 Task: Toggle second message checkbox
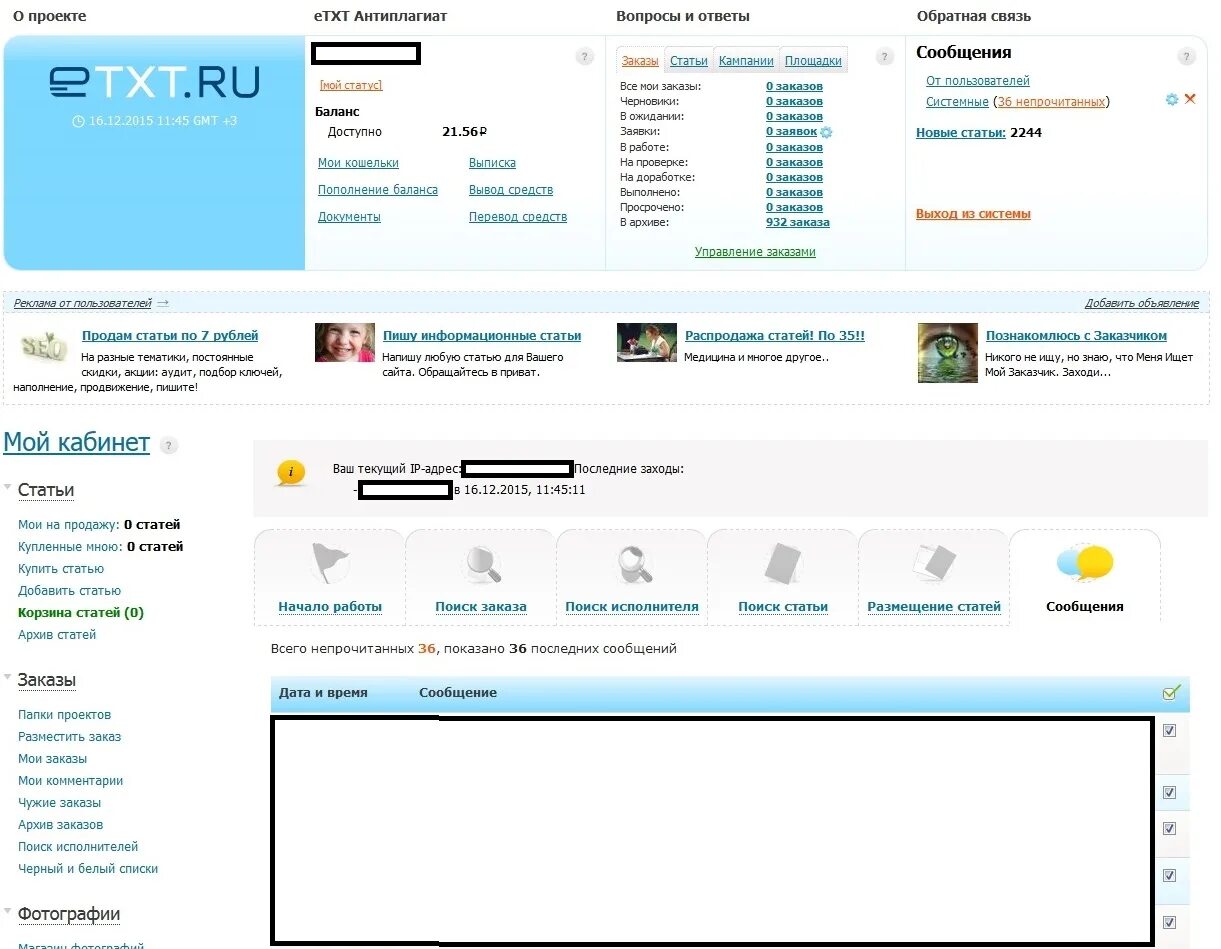1169,793
